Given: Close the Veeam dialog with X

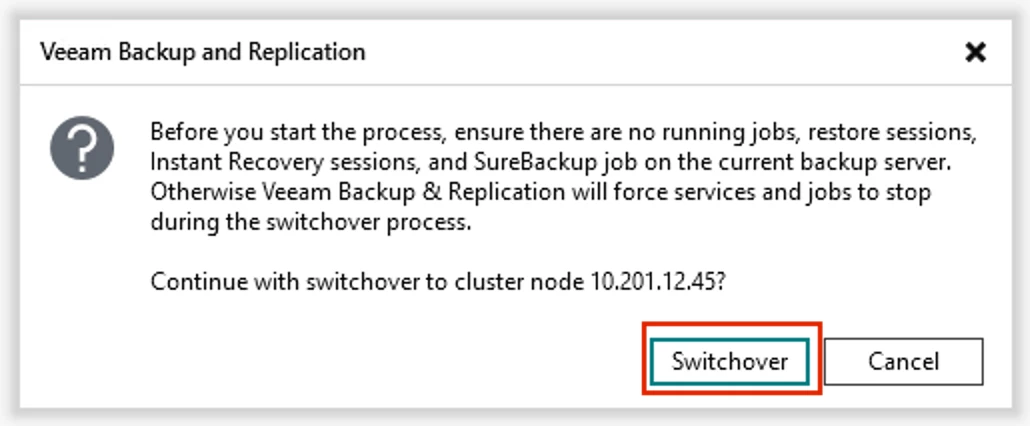Looking at the screenshot, I should tap(975, 52).
